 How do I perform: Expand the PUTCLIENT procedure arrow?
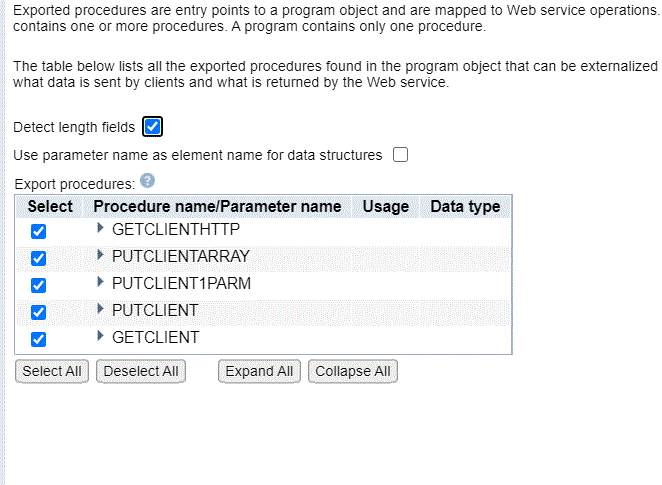pyautogui.click(x=100, y=309)
